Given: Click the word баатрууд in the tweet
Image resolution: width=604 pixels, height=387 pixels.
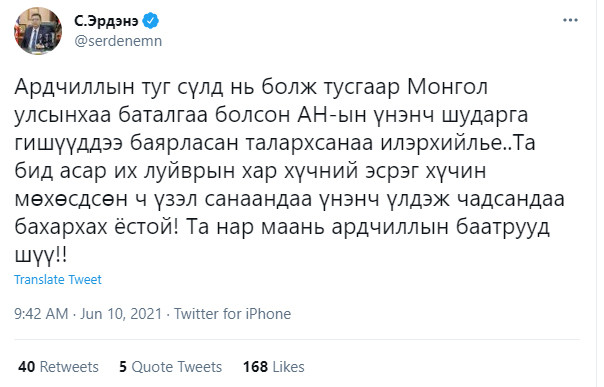Looking at the screenshot, I should 503,227.
